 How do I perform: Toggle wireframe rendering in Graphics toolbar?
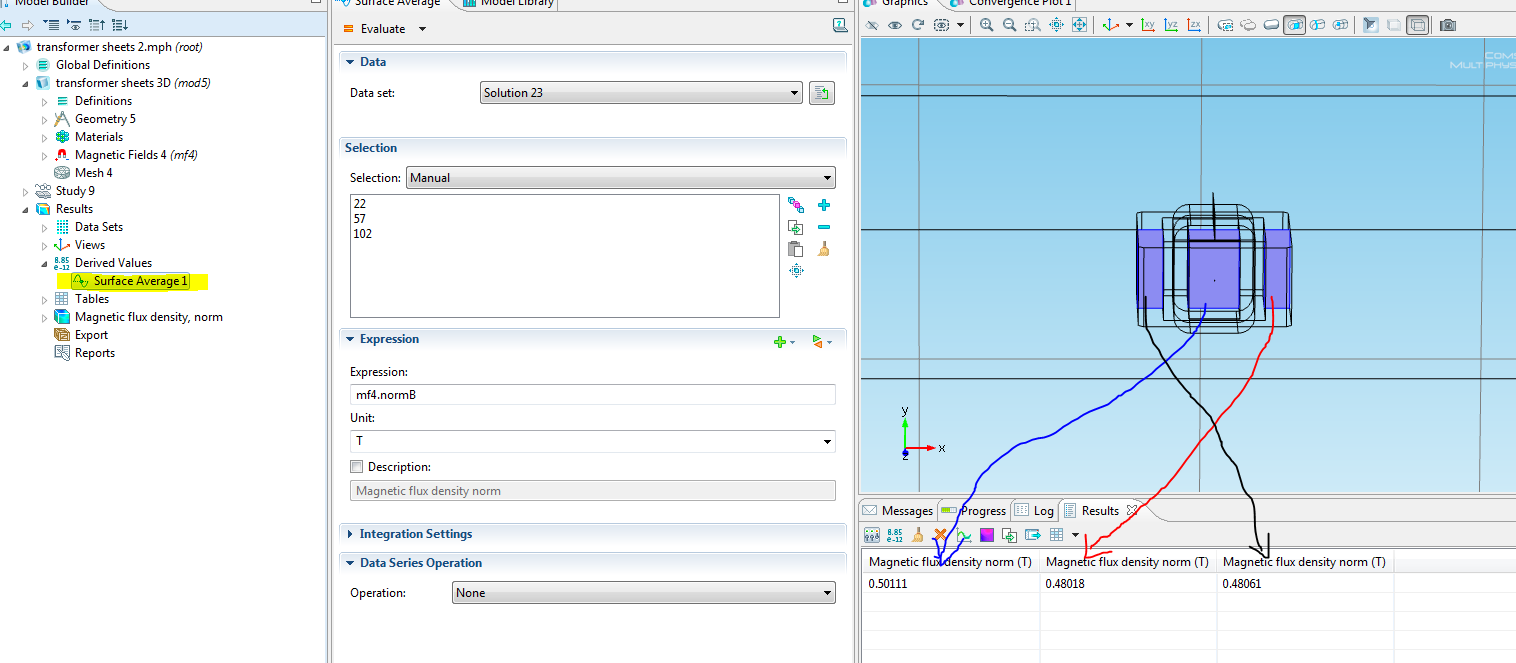pyautogui.click(x=1417, y=25)
